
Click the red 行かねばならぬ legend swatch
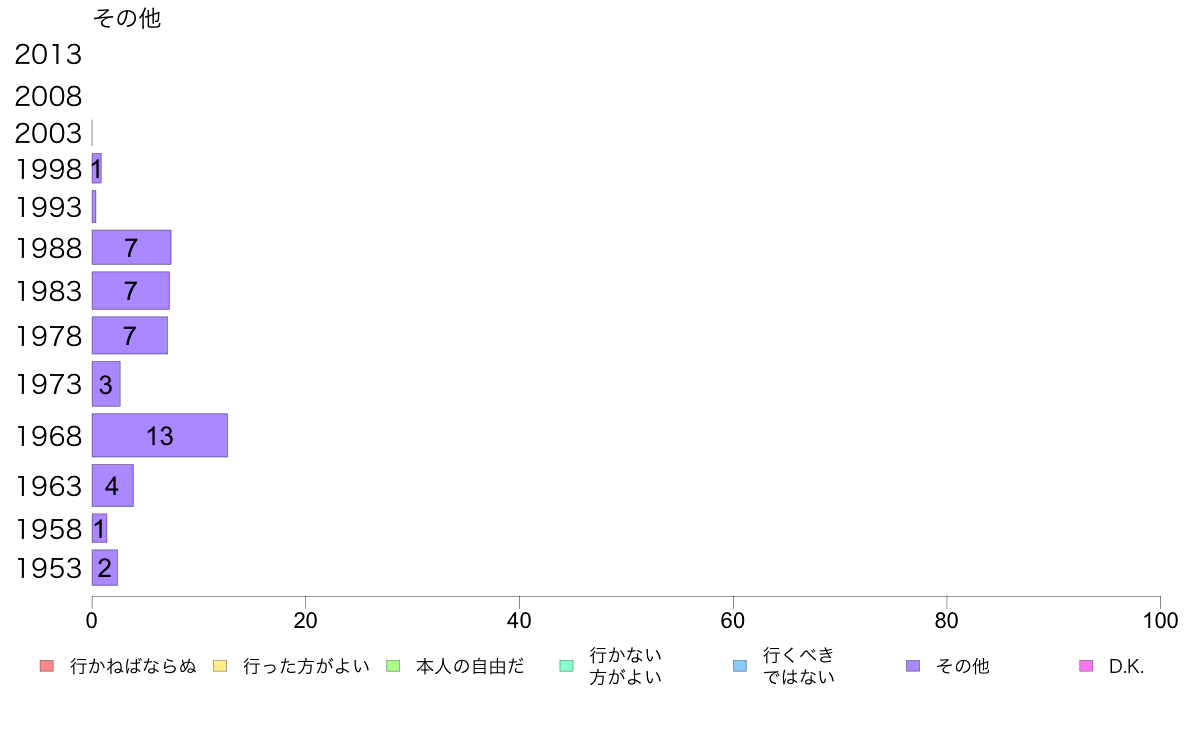pyautogui.click(x=47, y=666)
